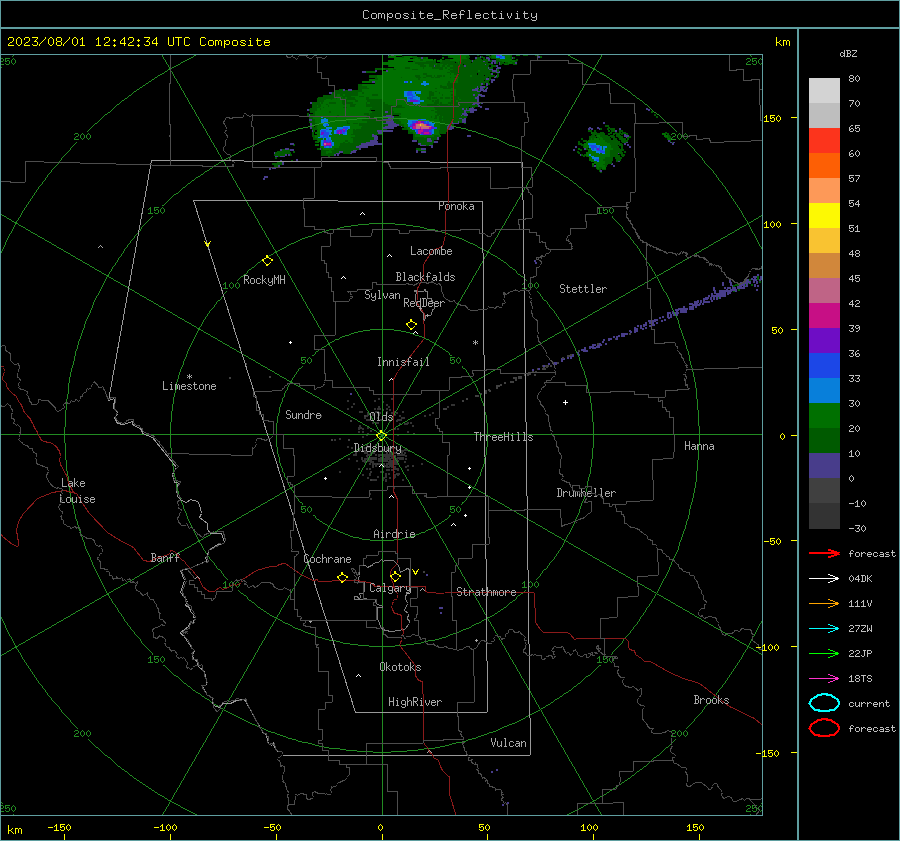The height and width of the screenshot is (841, 900).
Task: Click the Limestone label
Action: (x=189, y=386)
